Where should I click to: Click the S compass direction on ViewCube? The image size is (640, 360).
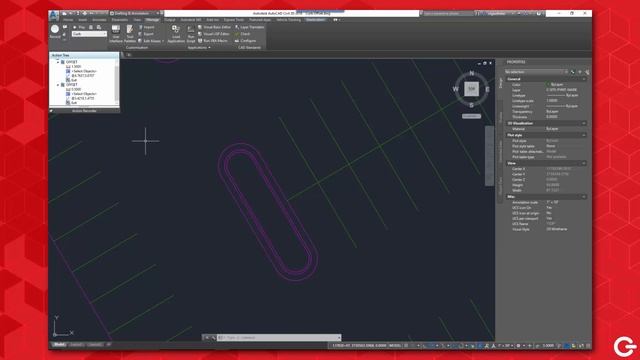click(x=471, y=105)
